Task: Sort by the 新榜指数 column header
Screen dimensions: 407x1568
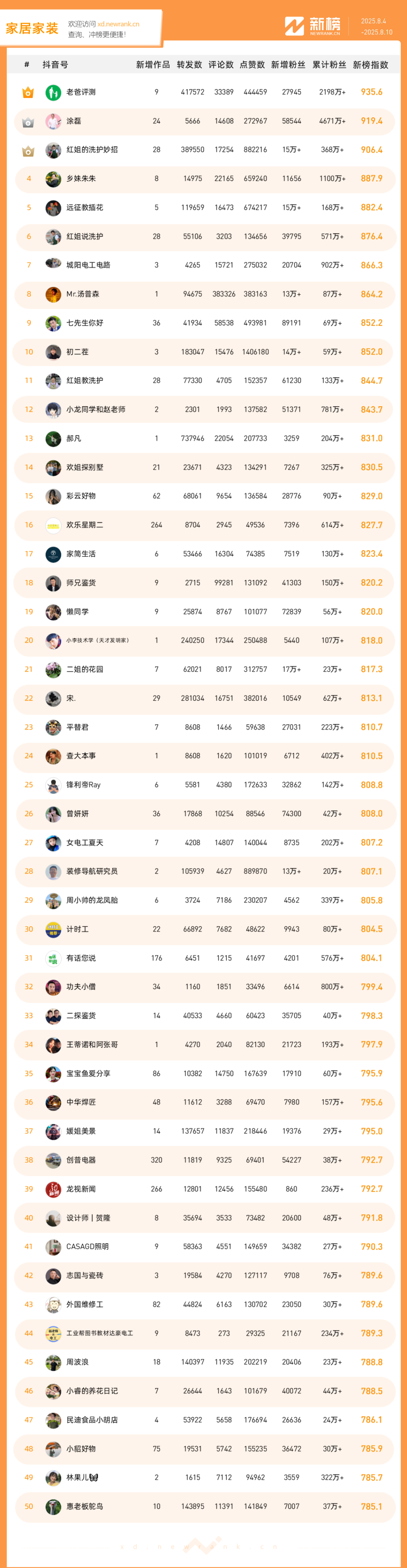Action: [370, 65]
